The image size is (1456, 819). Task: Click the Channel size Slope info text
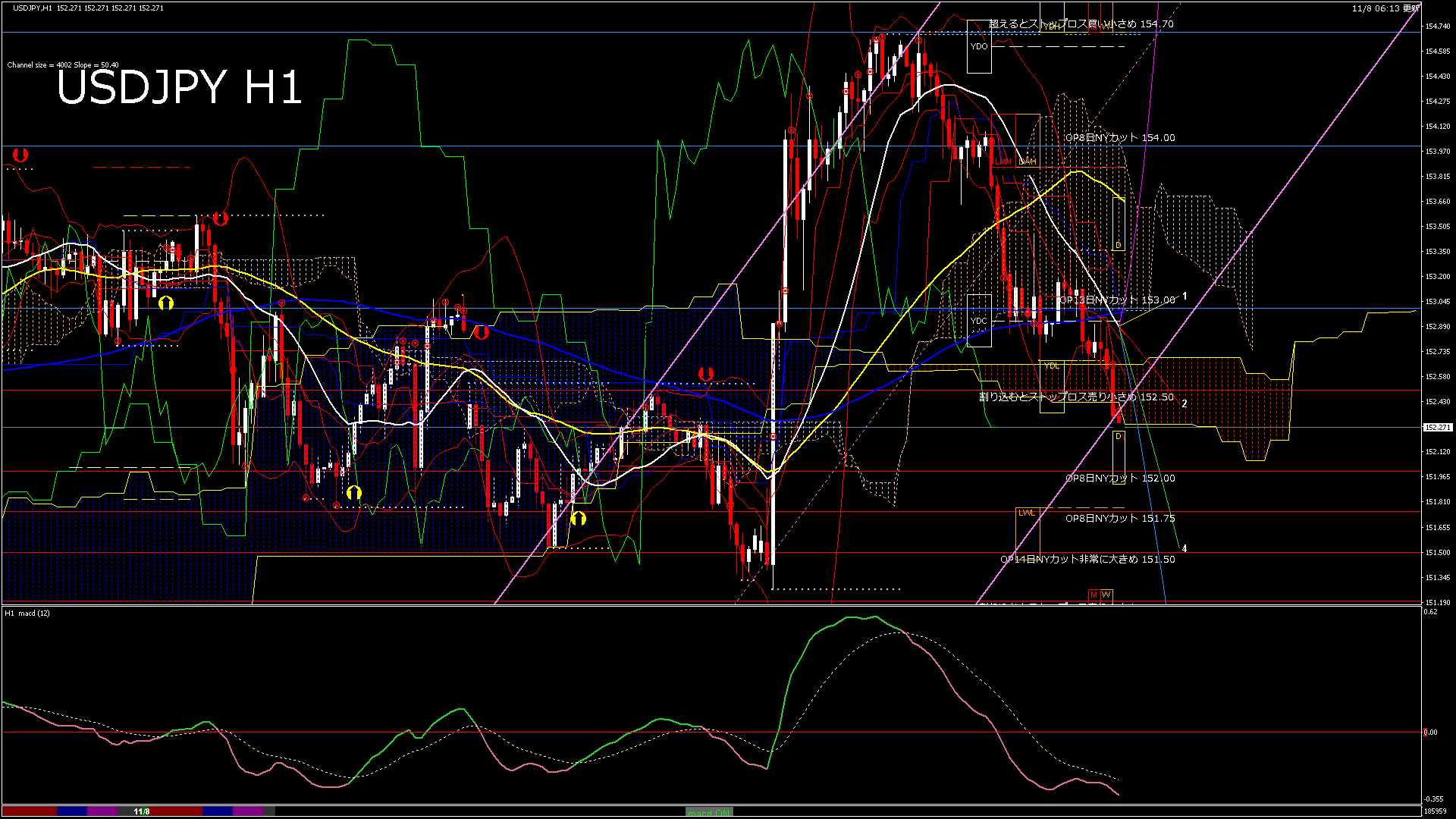(62, 65)
